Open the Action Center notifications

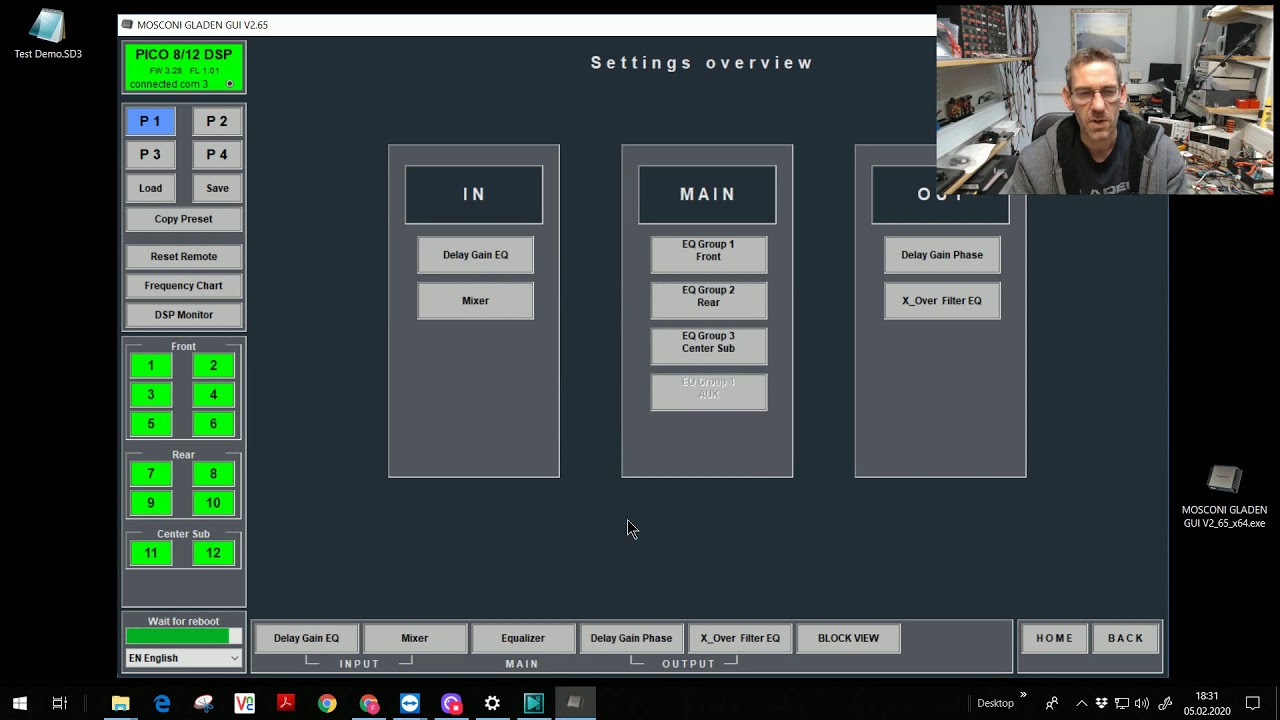point(1253,703)
